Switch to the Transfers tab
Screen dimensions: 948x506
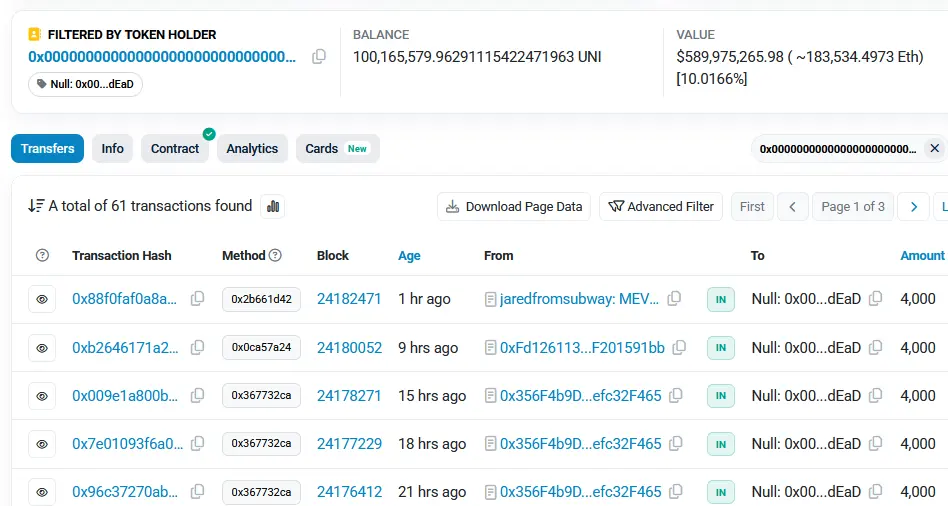47,149
